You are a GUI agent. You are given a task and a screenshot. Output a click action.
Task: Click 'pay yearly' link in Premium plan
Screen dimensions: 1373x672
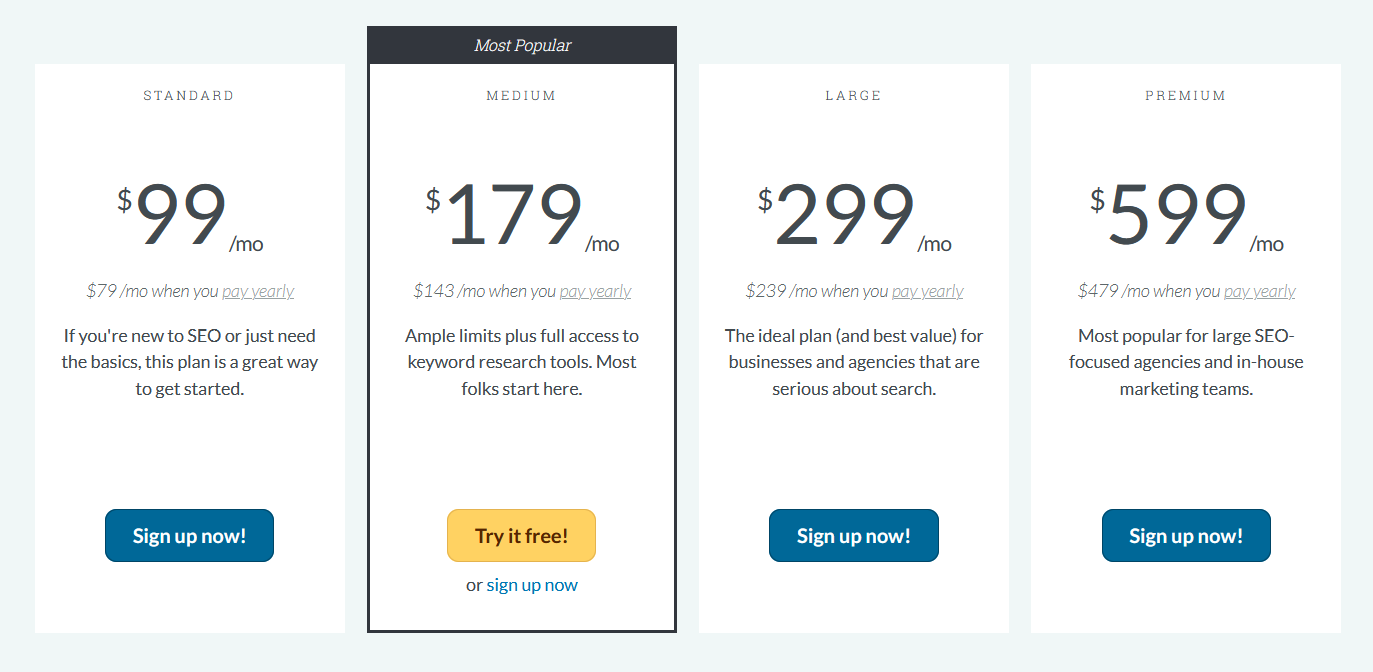(x=1259, y=291)
